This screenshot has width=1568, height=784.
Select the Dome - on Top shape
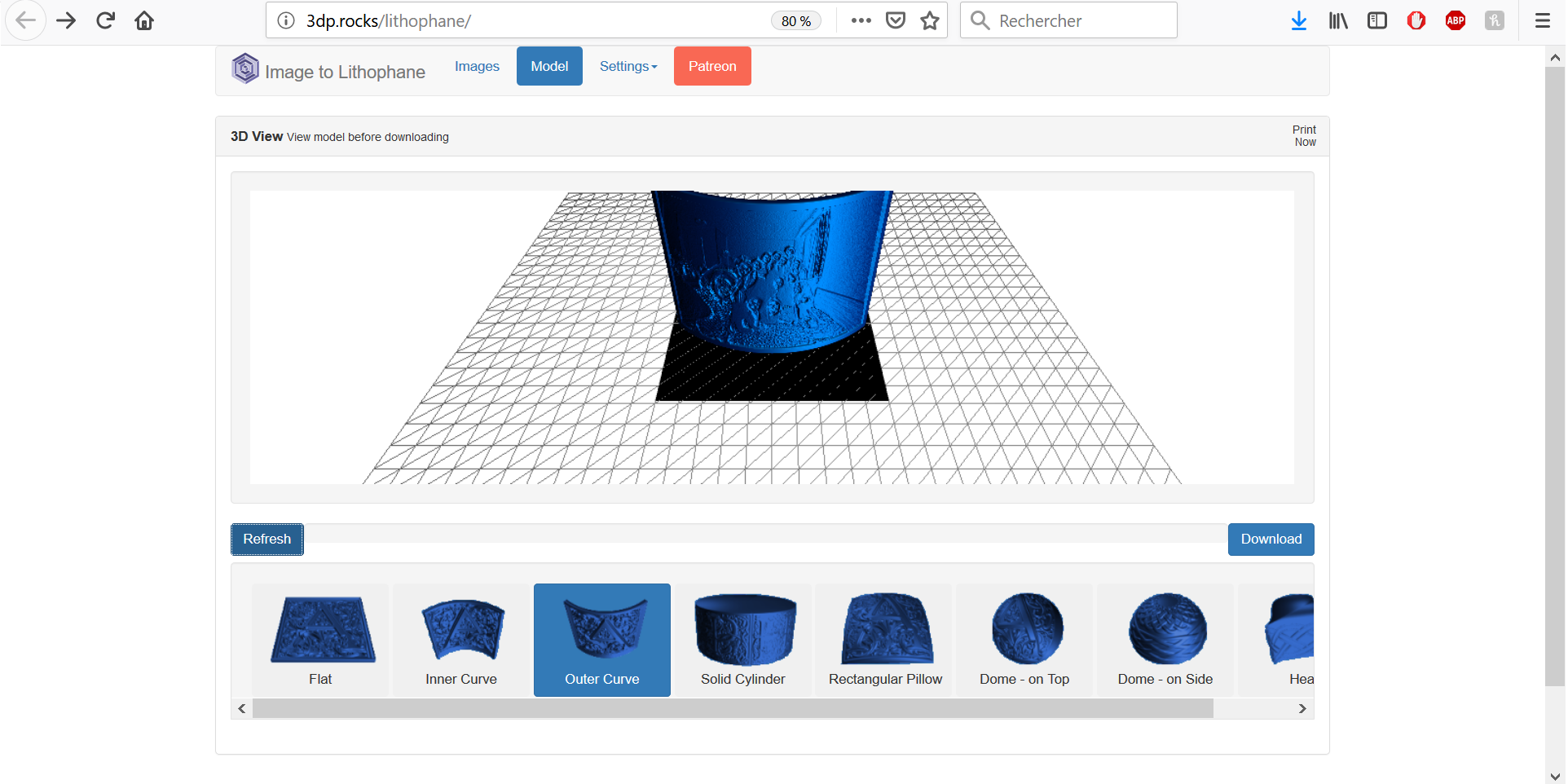tap(1025, 640)
